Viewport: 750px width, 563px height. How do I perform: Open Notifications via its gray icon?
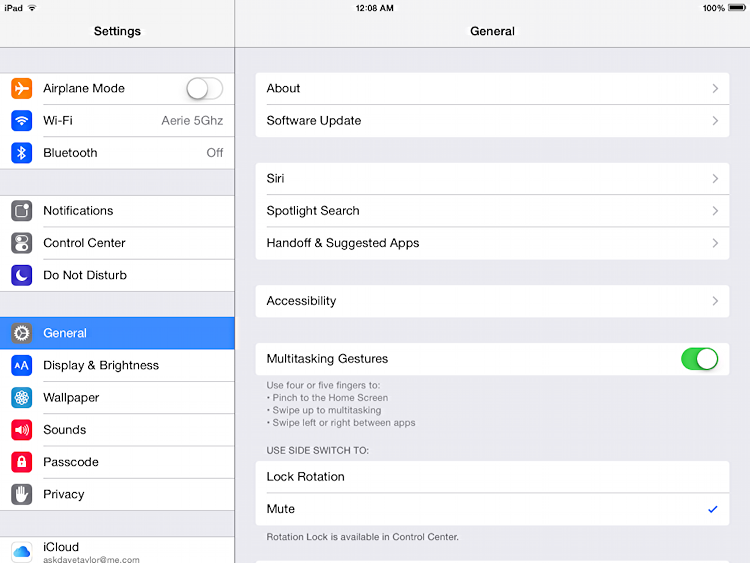[22, 211]
